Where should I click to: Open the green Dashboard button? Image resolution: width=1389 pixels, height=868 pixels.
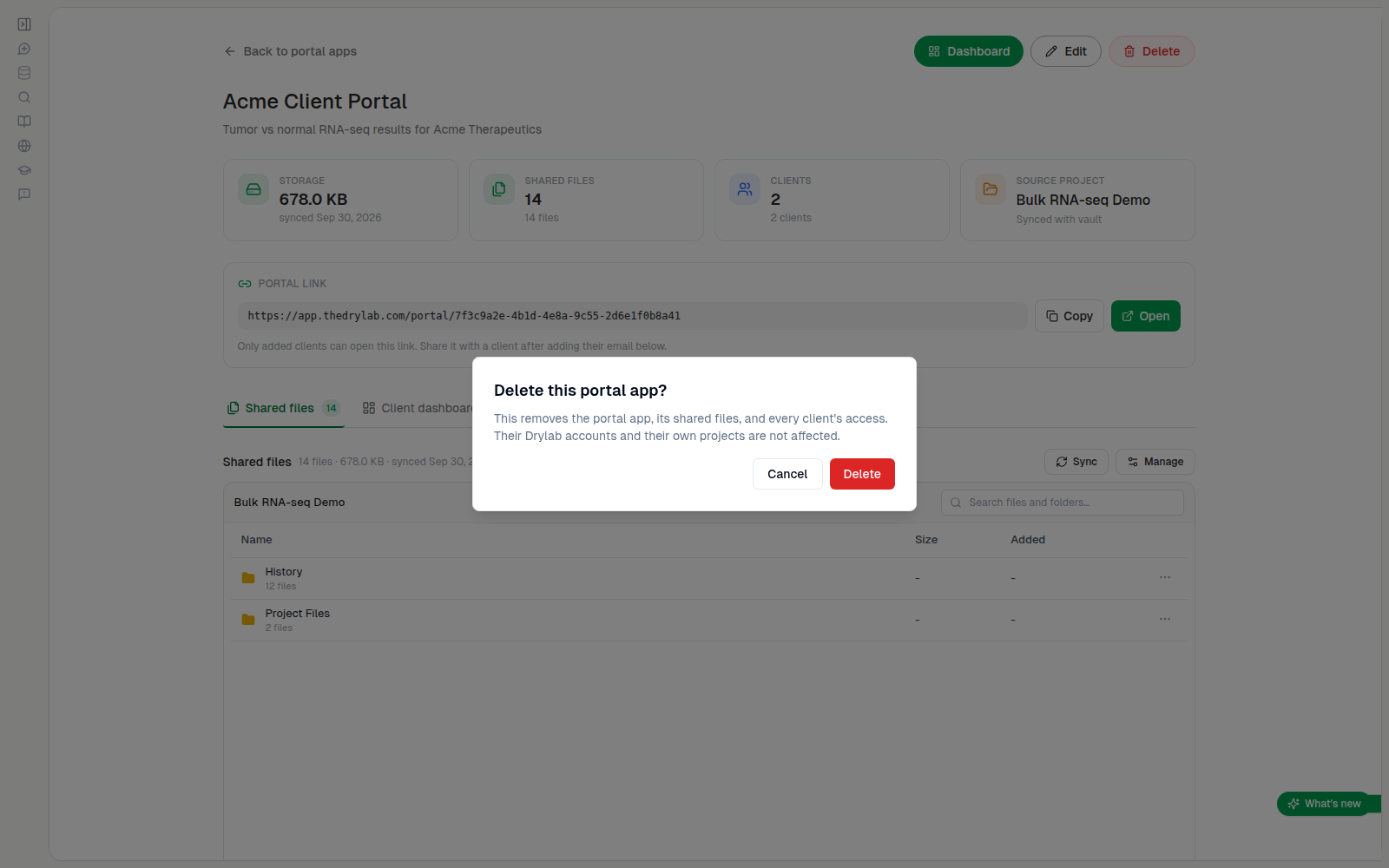(969, 51)
